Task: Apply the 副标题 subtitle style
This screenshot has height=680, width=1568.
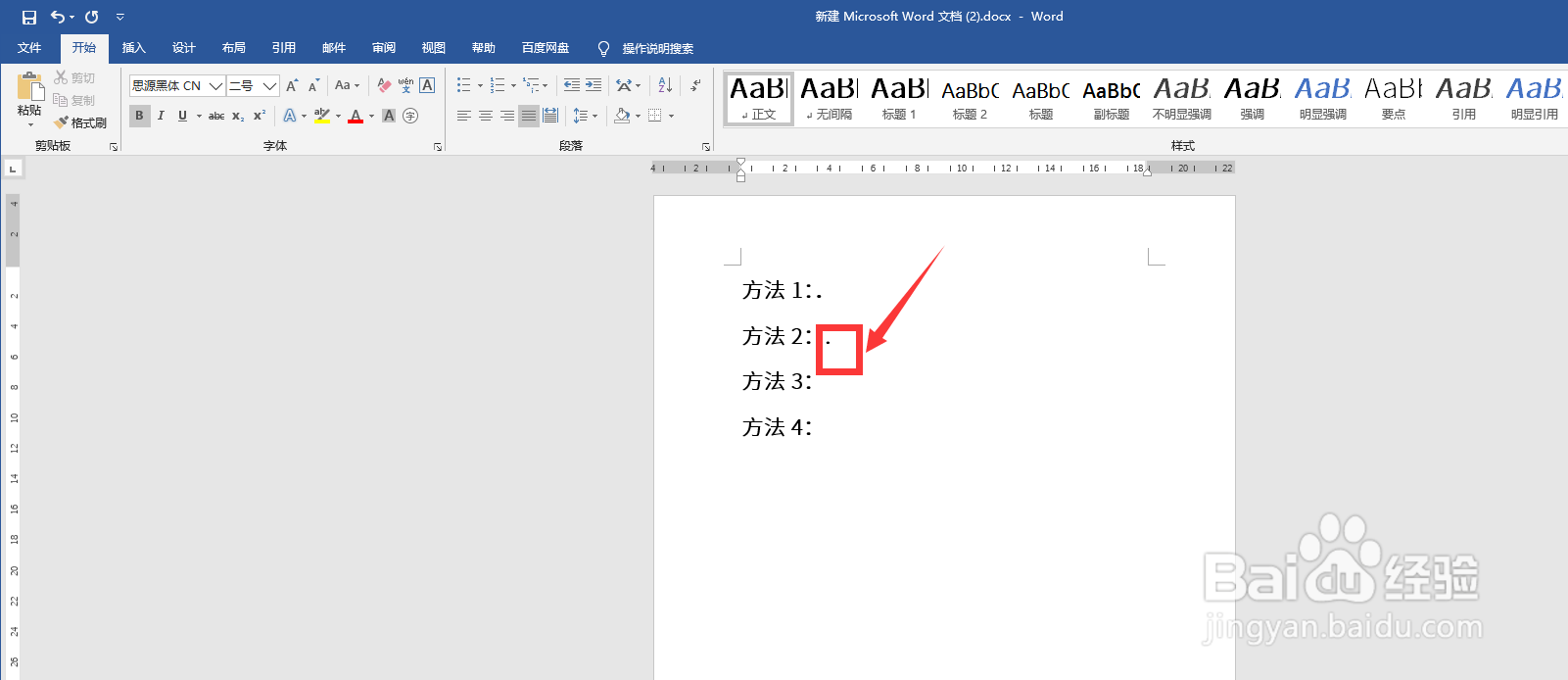Action: [1112, 99]
